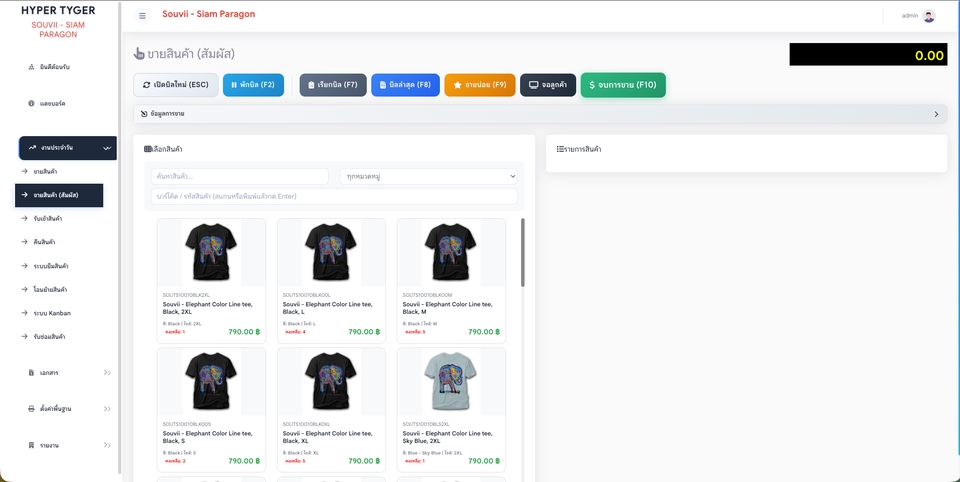Screen dimensions: 960x482
Task: Open the latest bill บิลล่าสุด (F8)
Action: click(405, 85)
